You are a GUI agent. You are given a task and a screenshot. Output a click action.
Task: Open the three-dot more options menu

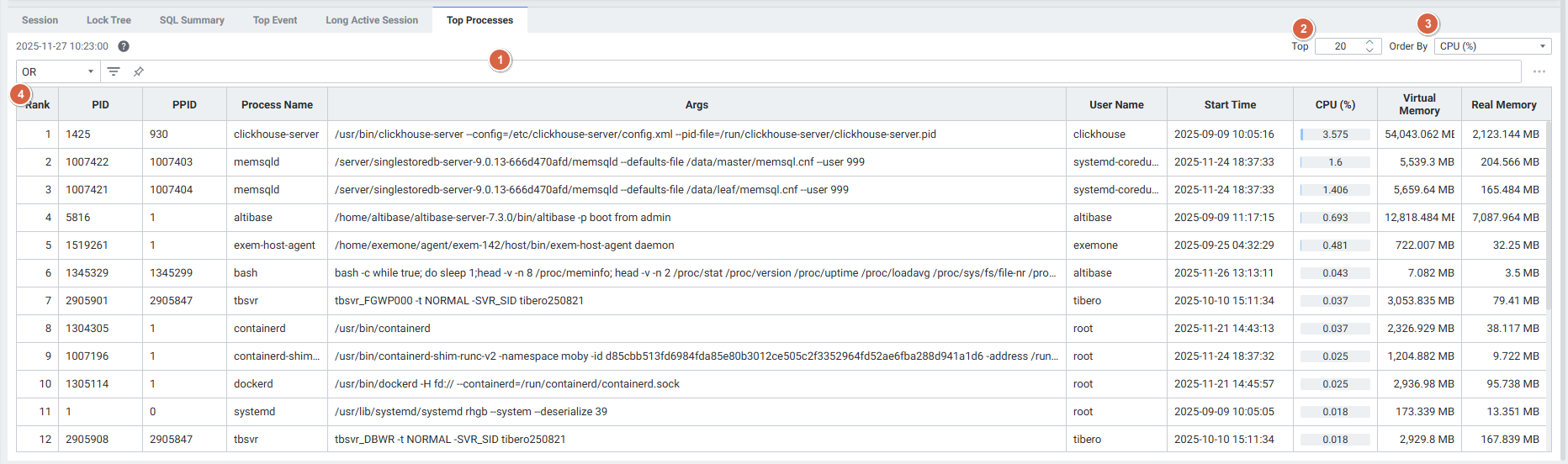click(1539, 71)
